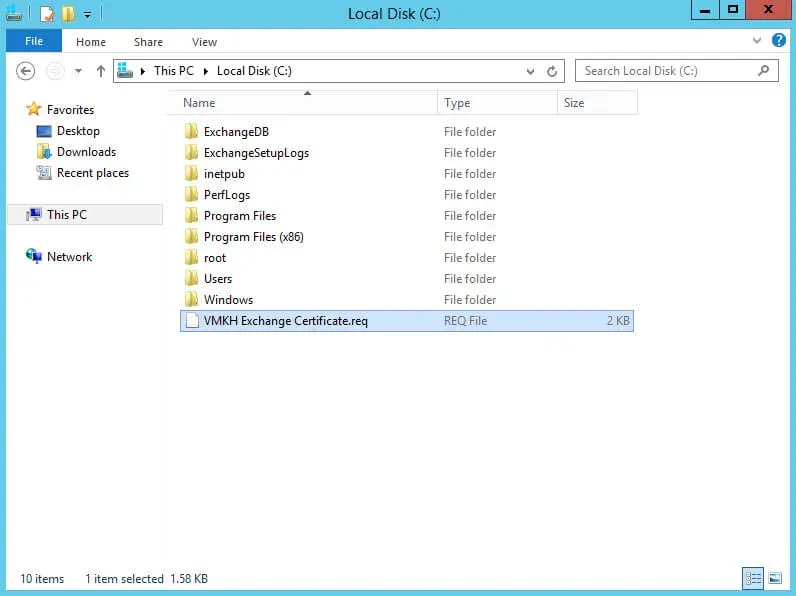Minimize the Local Disk (C:) window
The width and height of the screenshot is (796, 596).
705,10
